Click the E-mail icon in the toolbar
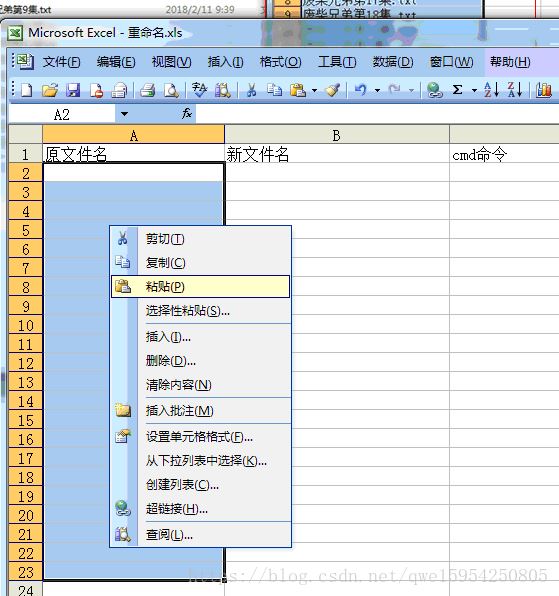The width and height of the screenshot is (559, 596). [x=119, y=90]
